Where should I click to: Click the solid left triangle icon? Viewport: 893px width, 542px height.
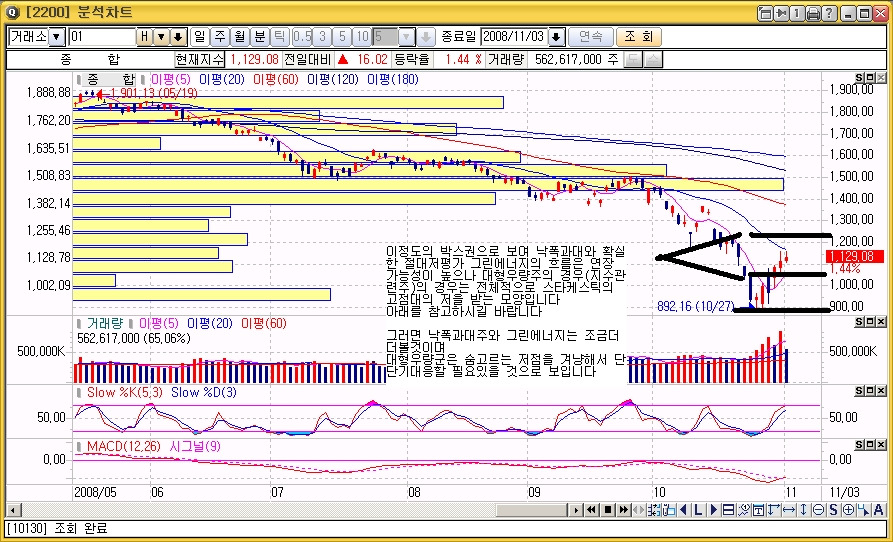(x=683, y=510)
